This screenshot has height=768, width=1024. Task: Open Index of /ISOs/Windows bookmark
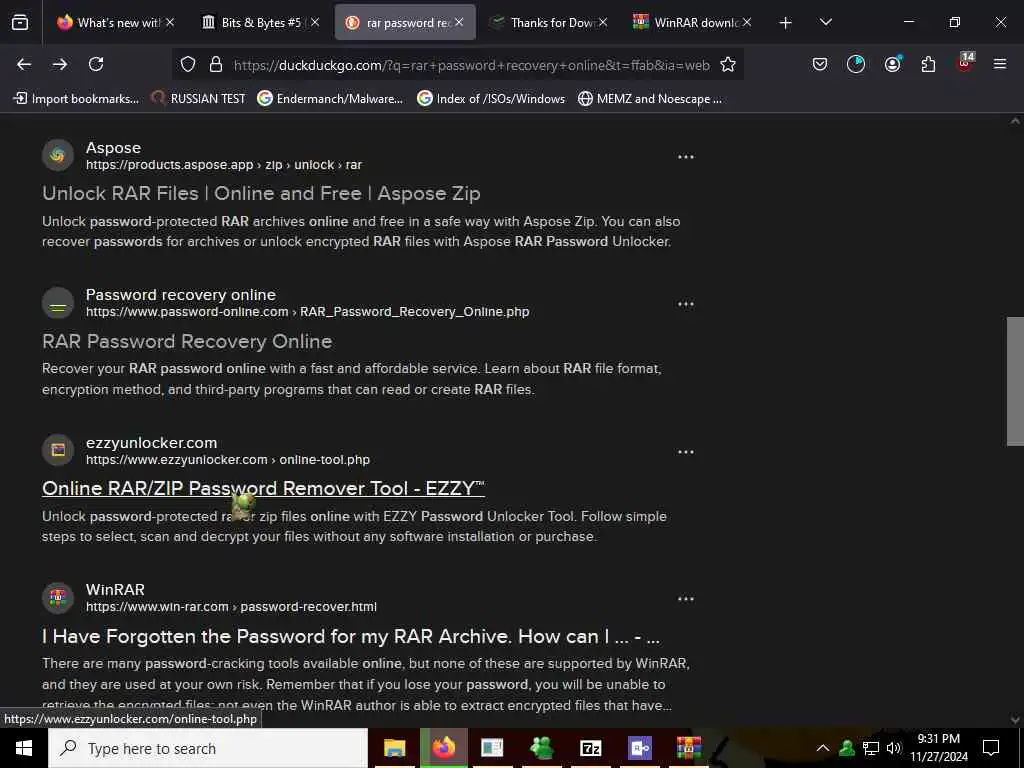coord(490,99)
